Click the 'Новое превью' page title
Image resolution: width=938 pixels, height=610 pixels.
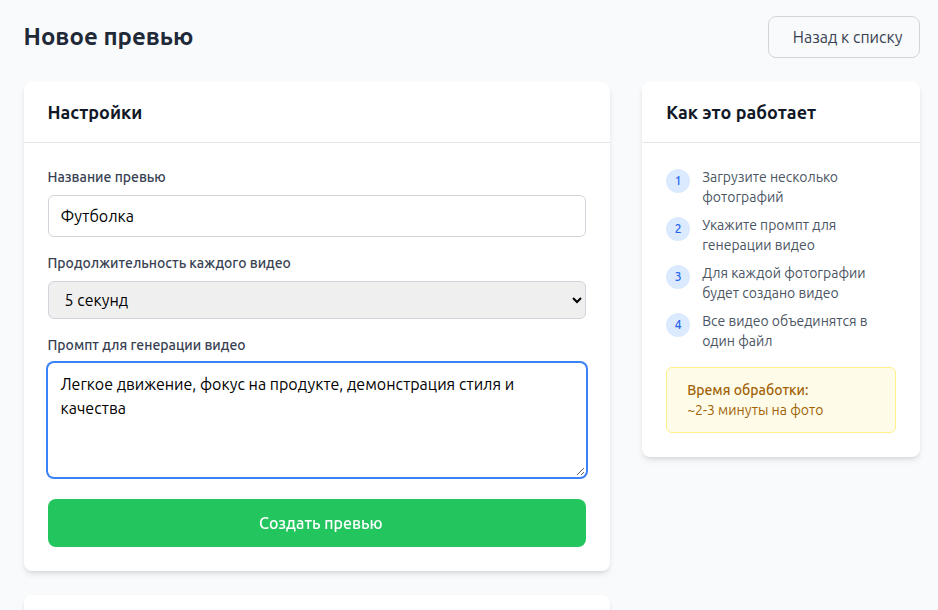coord(108,37)
